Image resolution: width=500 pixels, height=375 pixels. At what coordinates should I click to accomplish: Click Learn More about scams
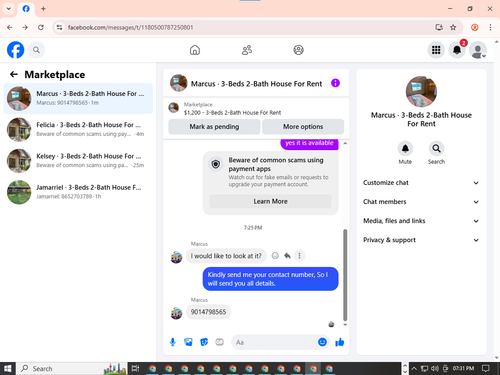(270, 201)
